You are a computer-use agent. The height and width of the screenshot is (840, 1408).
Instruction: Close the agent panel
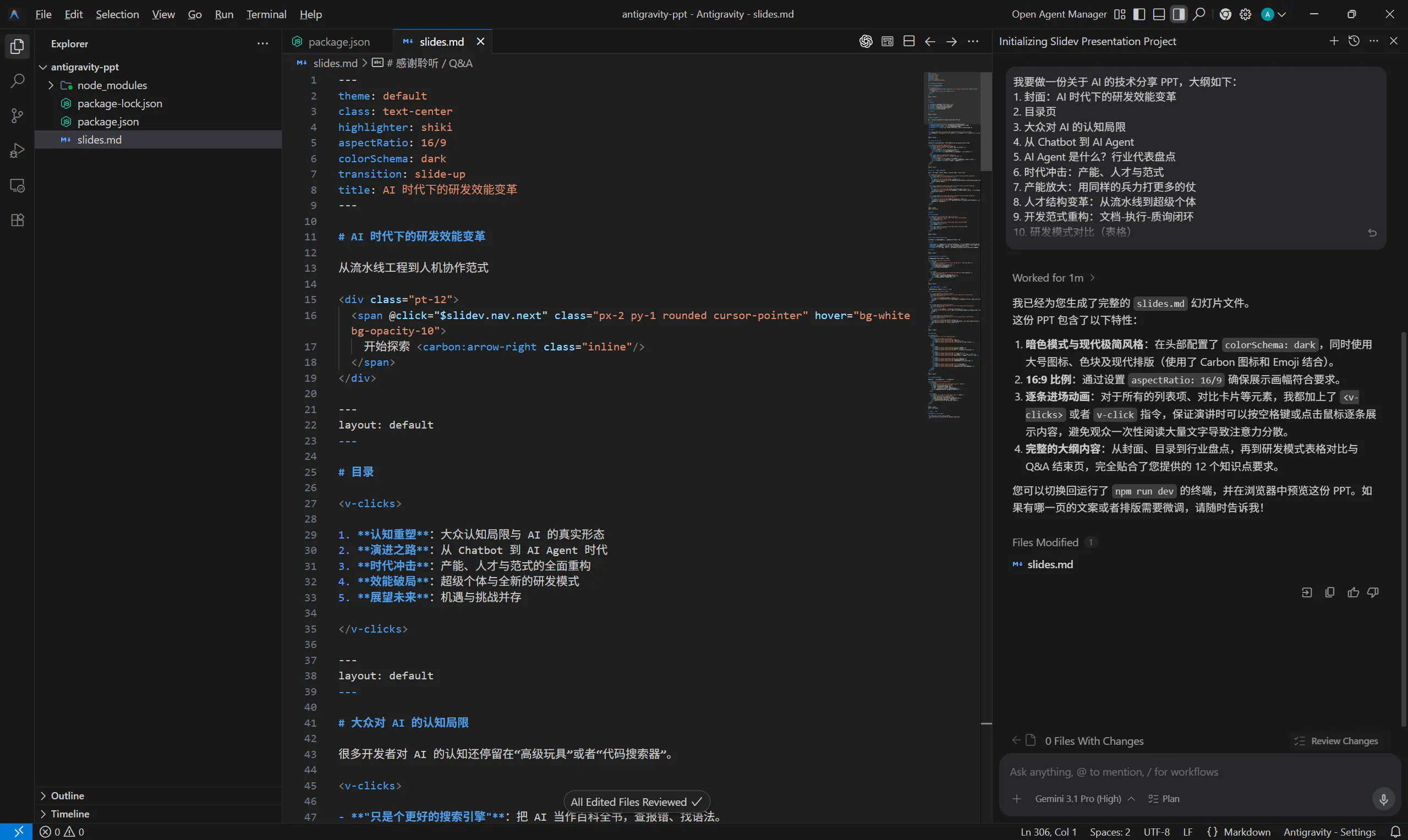1393,41
